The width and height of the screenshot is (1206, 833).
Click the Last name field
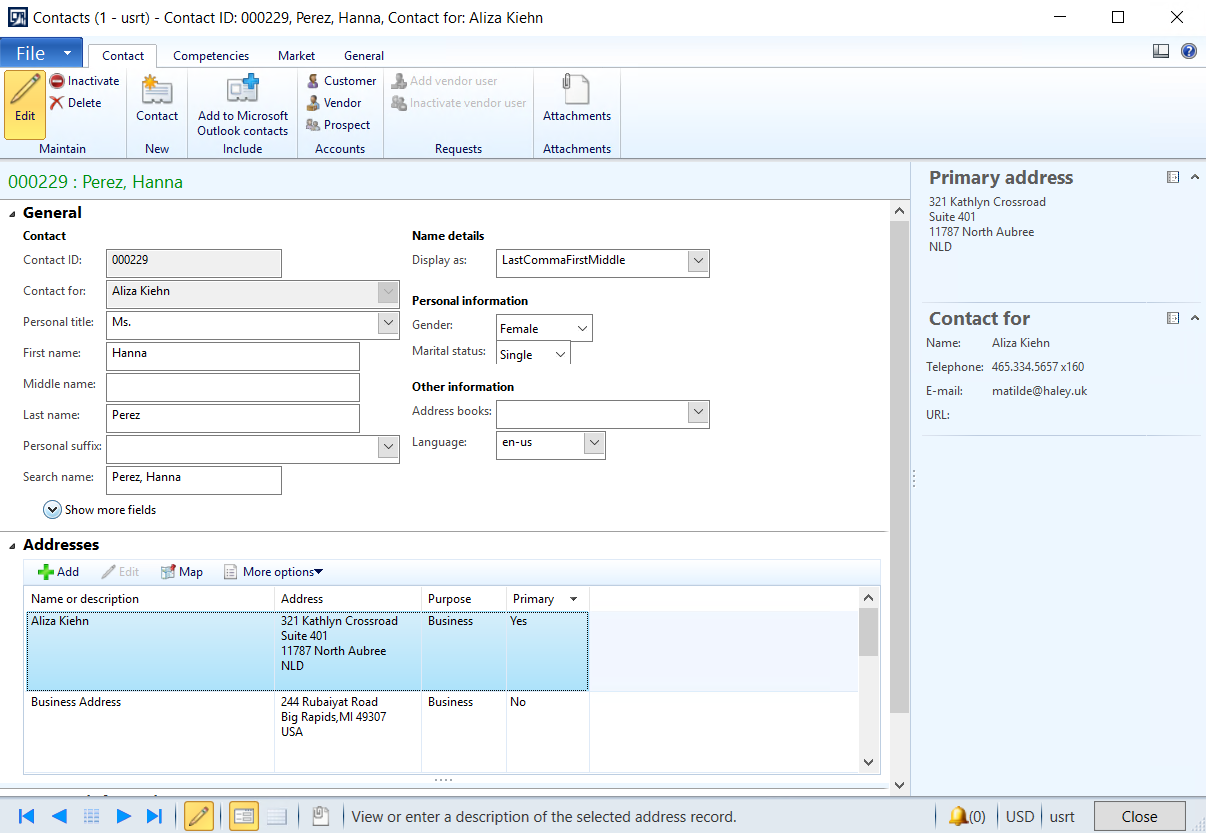[232, 418]
